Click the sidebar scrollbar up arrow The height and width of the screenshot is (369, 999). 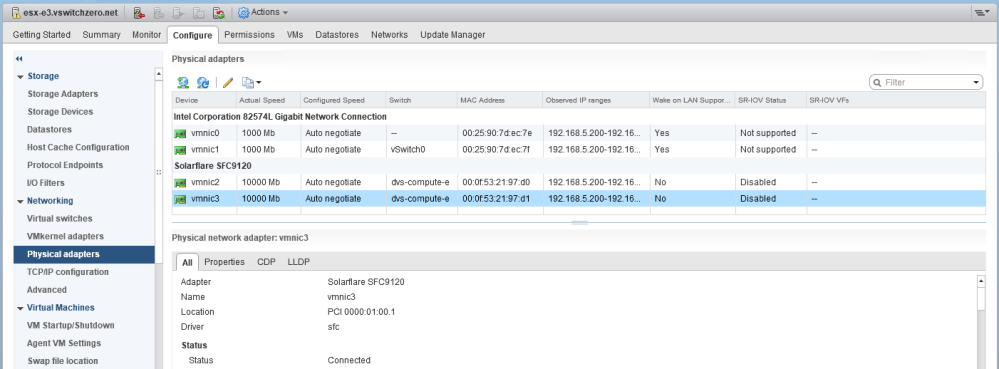(x=159, y=75)
